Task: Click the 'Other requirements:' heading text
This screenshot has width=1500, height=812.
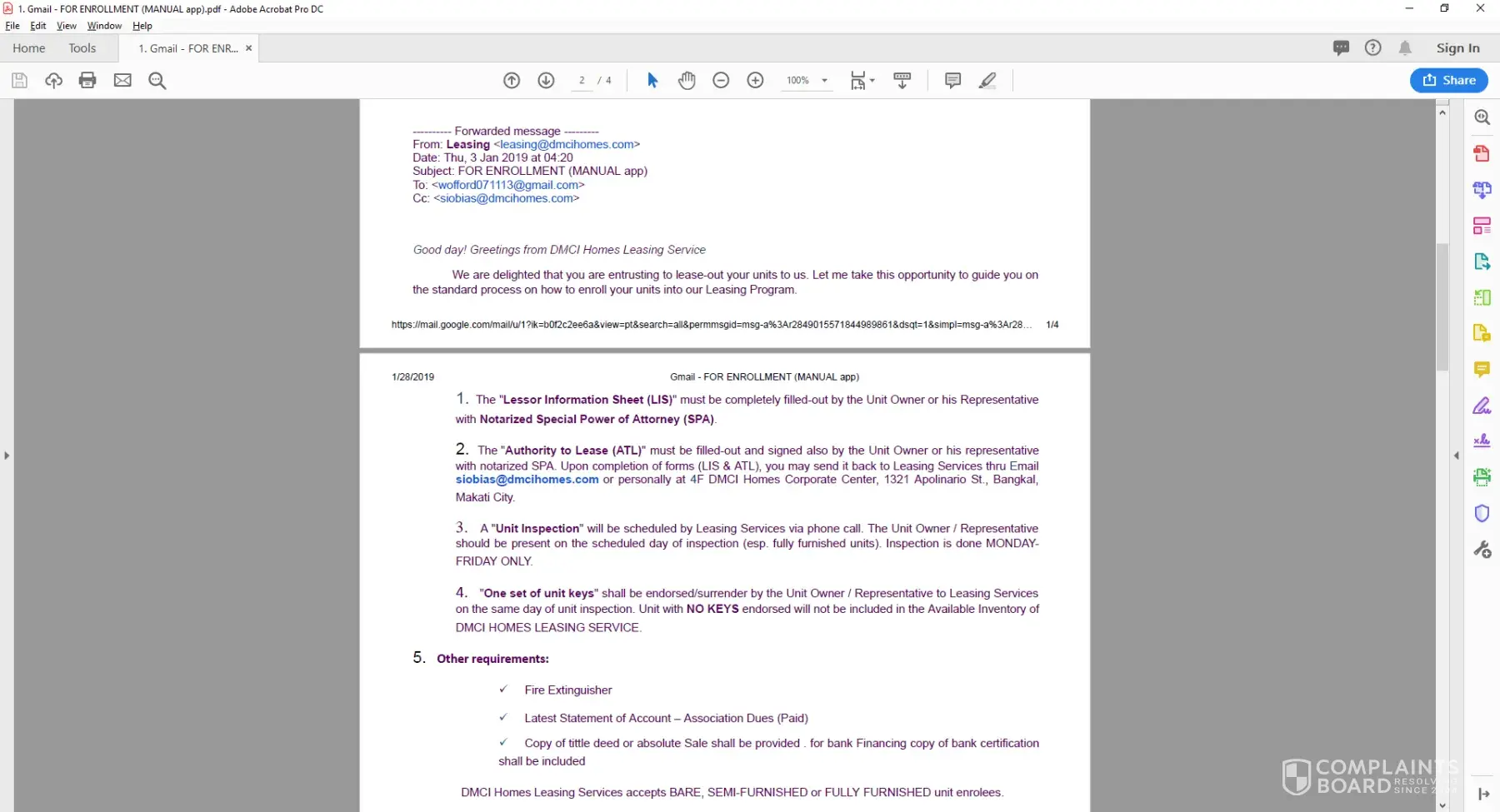Action: point(492,659)
